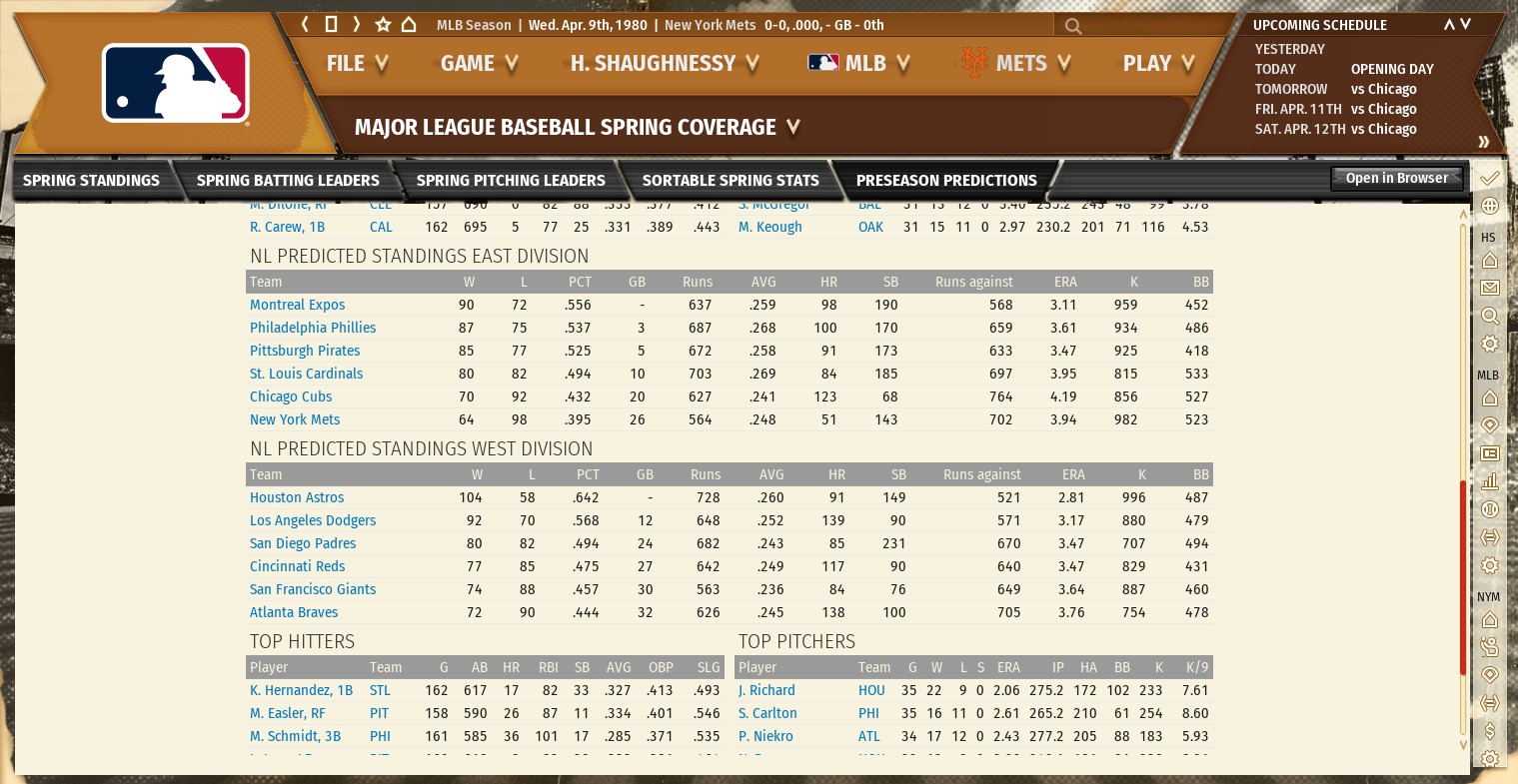Select Preseason Predictions tab
The height and width of the screenshot is (784, 1518).
point(946,181)
